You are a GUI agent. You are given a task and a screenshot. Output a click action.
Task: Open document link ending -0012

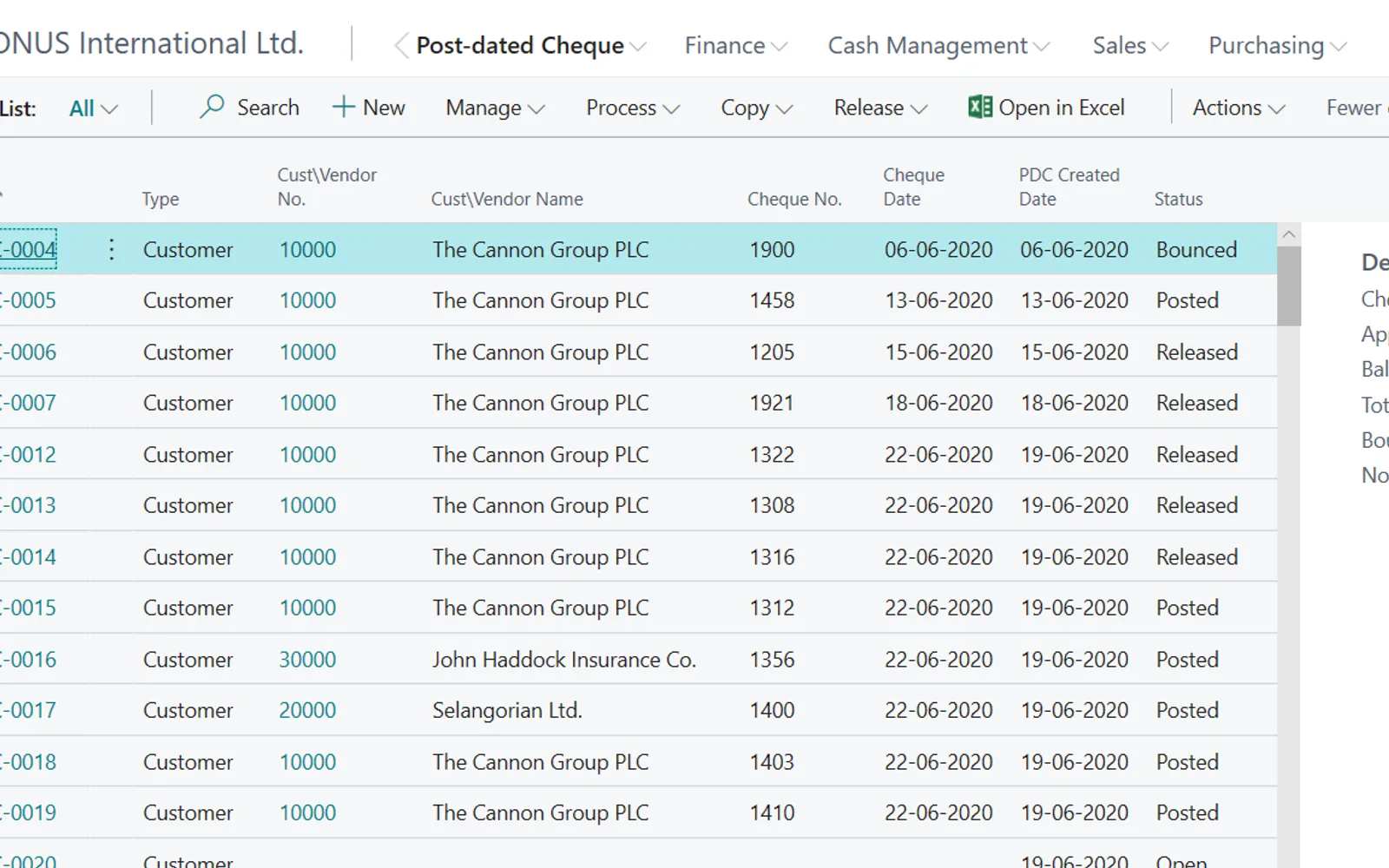click(28, 454)
